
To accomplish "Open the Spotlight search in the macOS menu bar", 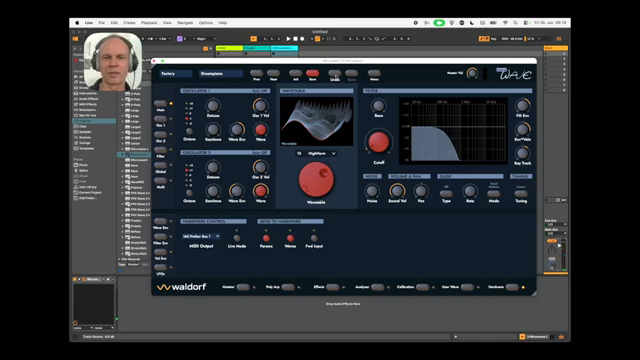I will [516, 23].
